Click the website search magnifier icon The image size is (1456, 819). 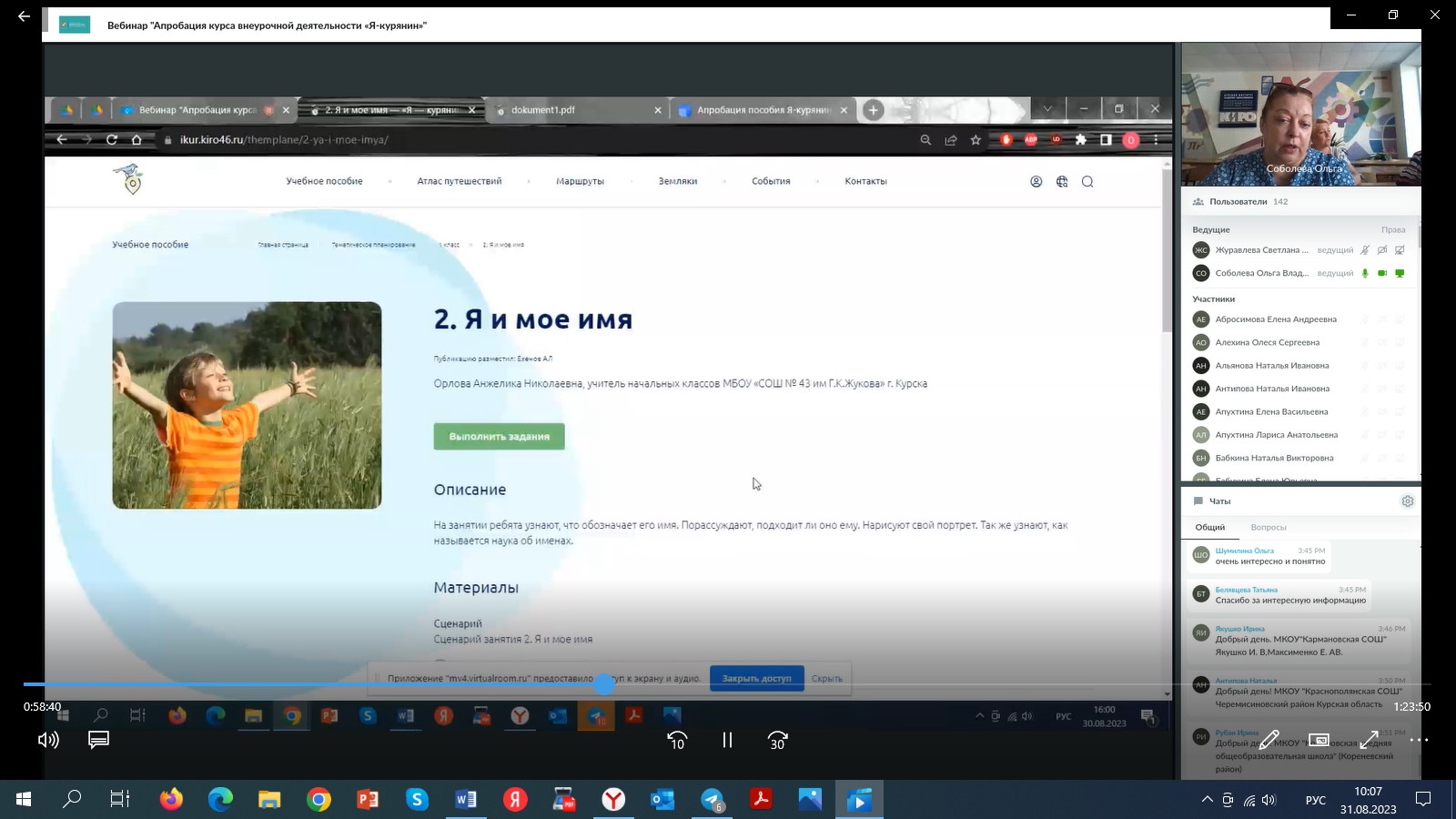pyautogui.click(x=1087, y=181)
